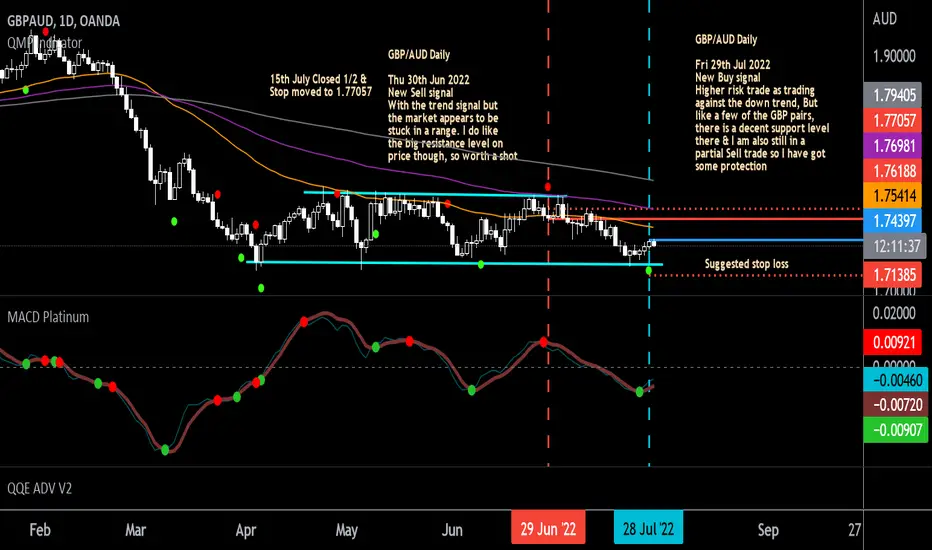Viewport: 932px width, 550px height.
Task: Select the 1.71385 stop loss price label
Action: click(895, 275)
